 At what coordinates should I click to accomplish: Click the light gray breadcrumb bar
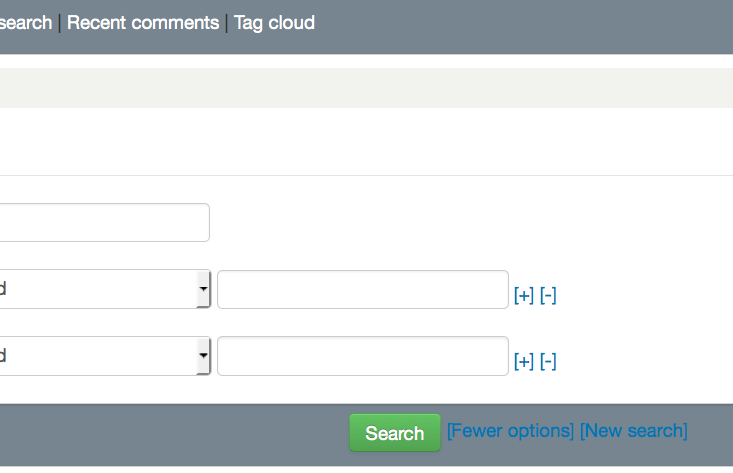(x=366, y=88)
